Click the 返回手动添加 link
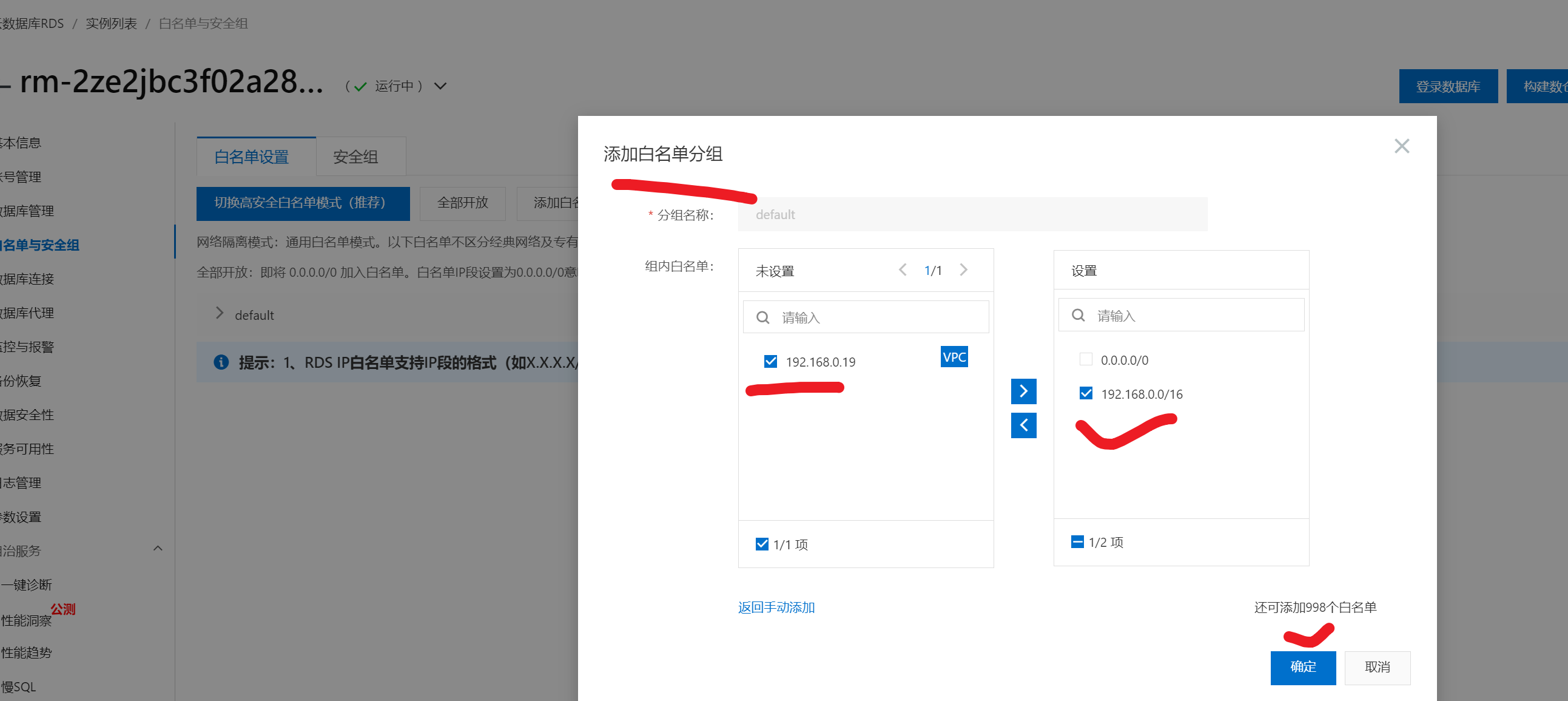Screen dimensions: 1568x701 coord(776,607)
